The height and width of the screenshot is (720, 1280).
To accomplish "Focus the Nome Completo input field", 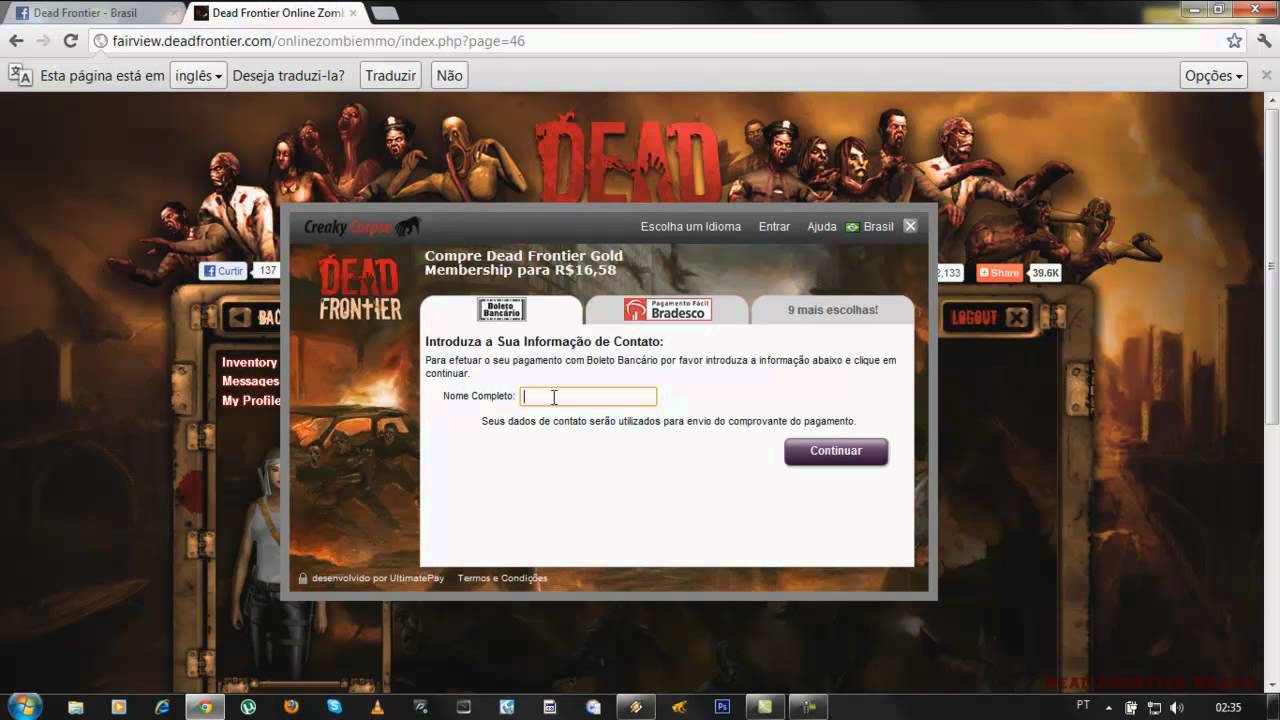I will [588, 396].
